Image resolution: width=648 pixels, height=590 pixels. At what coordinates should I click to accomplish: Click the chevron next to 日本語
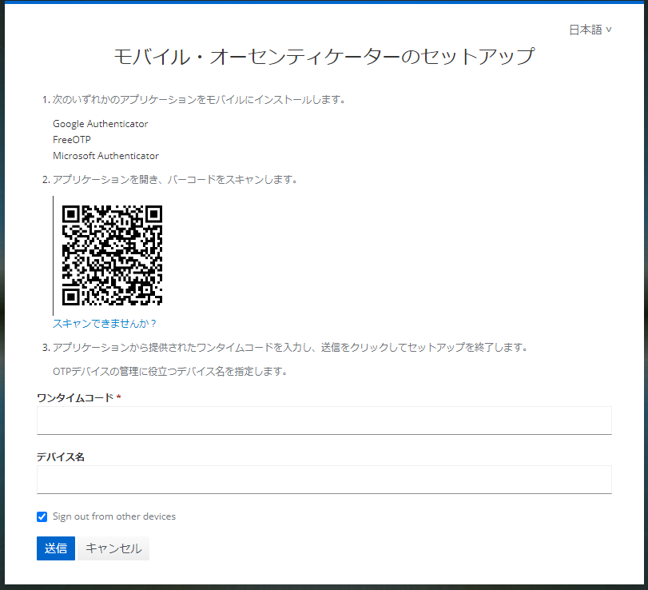[x=609, y=30]
